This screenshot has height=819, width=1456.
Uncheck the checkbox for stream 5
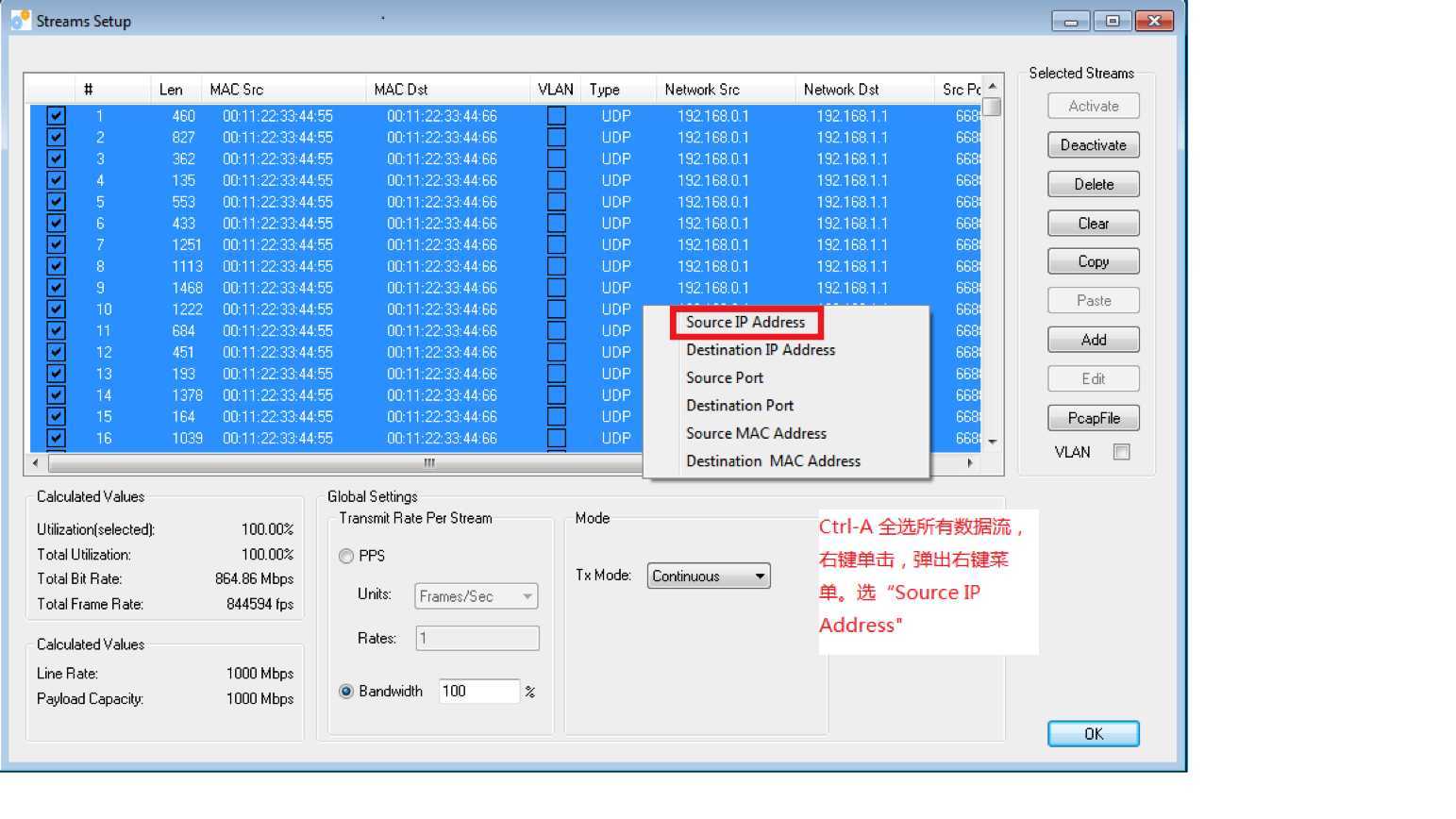(56, 202)
